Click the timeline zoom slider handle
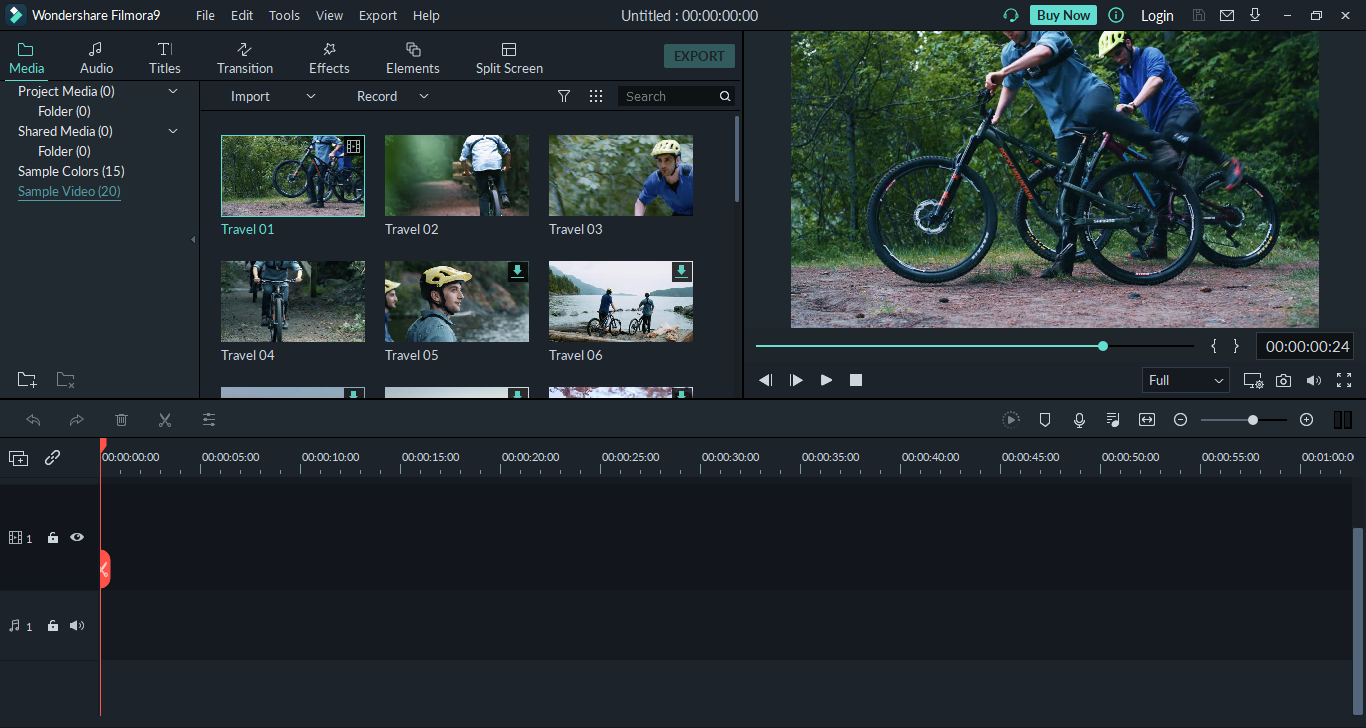The image size is (1366, 728). [1252, 420]
